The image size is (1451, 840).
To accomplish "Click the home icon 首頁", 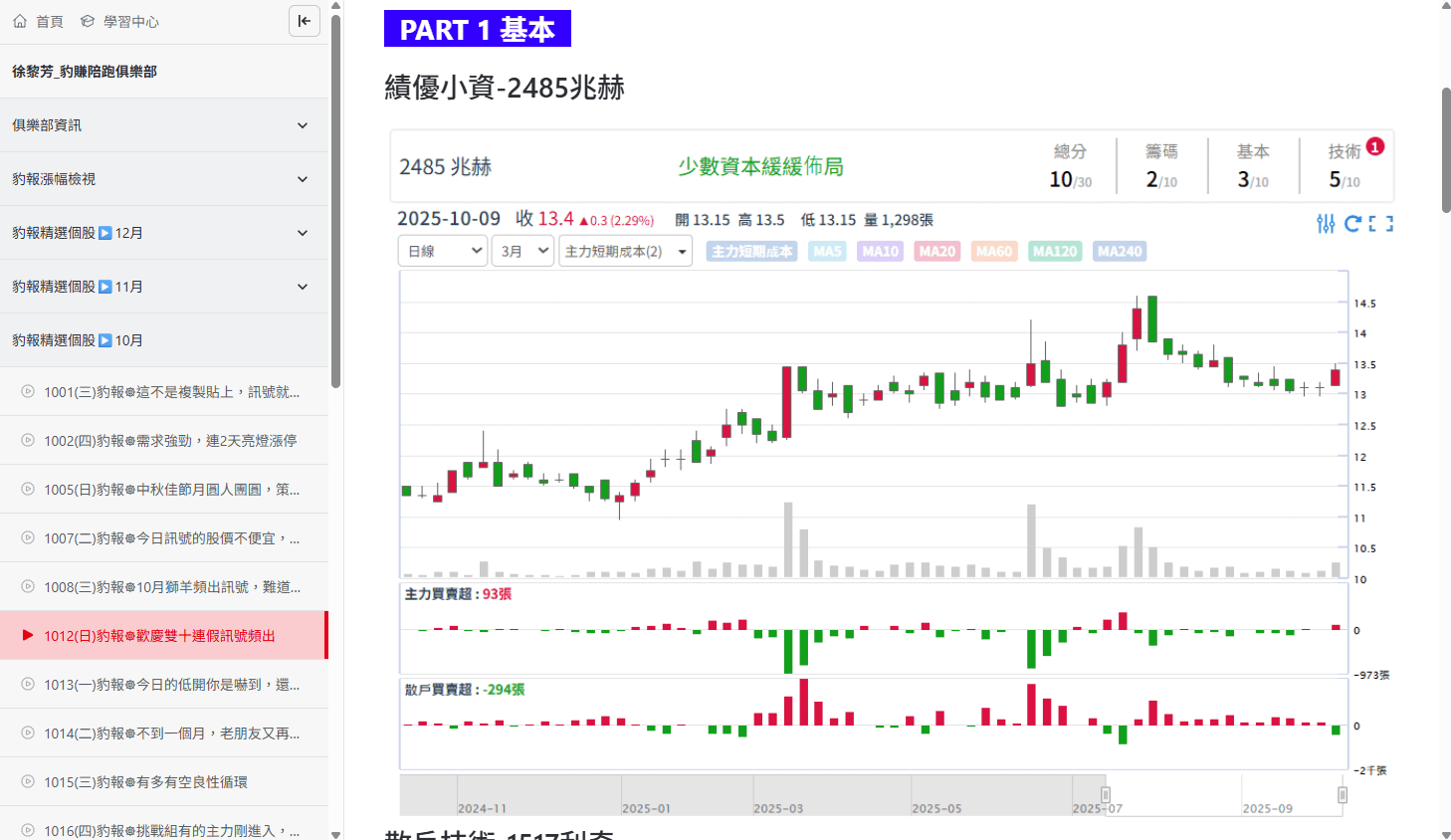I will coord(20,21).
